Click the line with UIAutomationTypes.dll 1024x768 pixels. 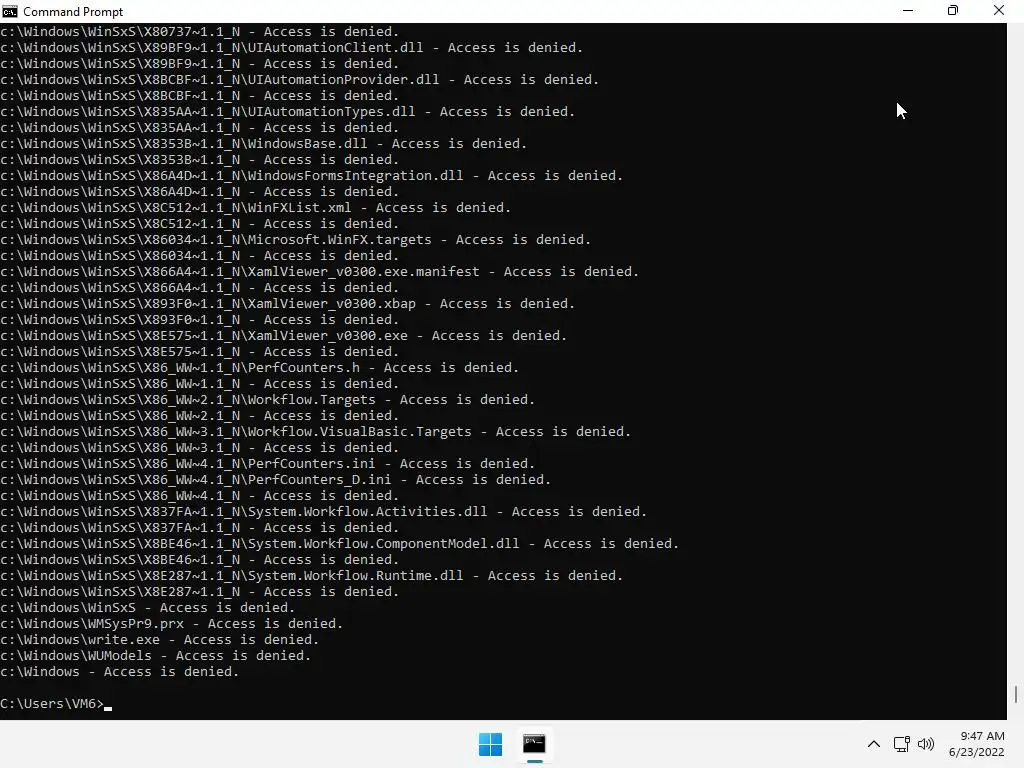[x=287, y=112]
